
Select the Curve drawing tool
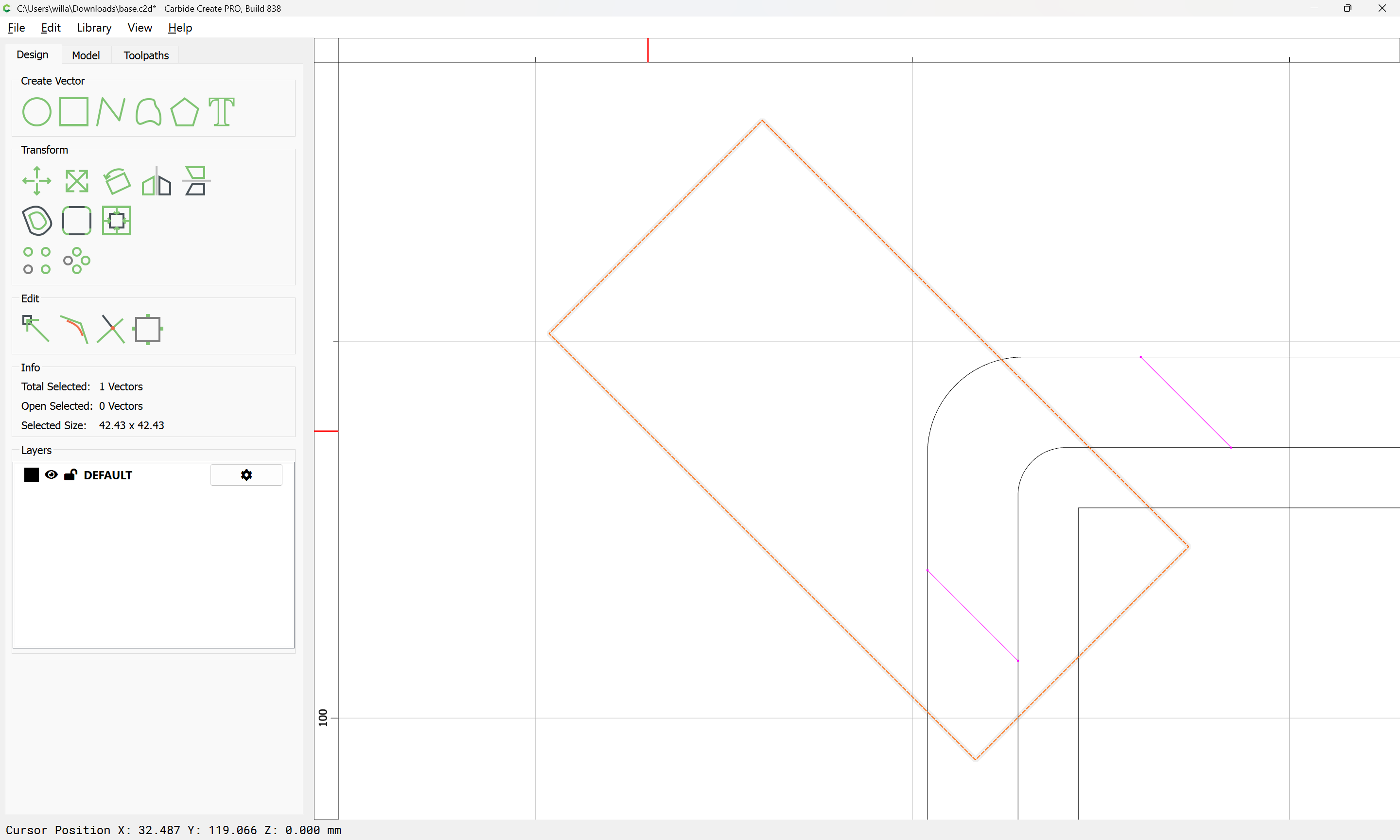tap(148, 111)
